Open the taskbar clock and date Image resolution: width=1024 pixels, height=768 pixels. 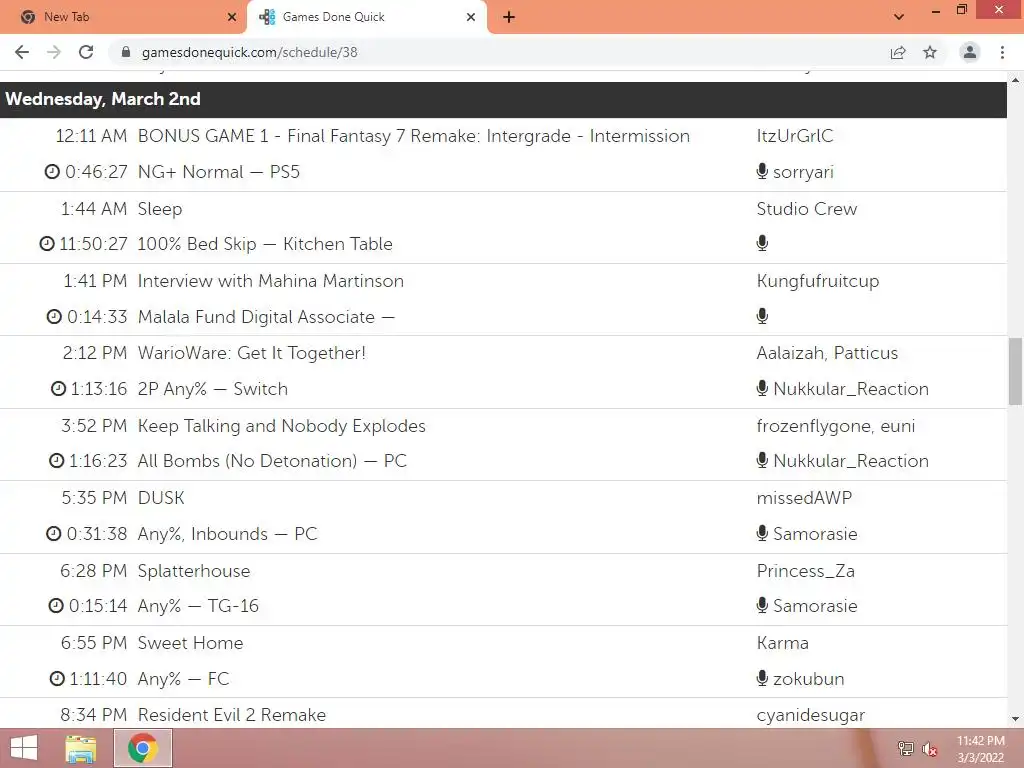[980, 749]
